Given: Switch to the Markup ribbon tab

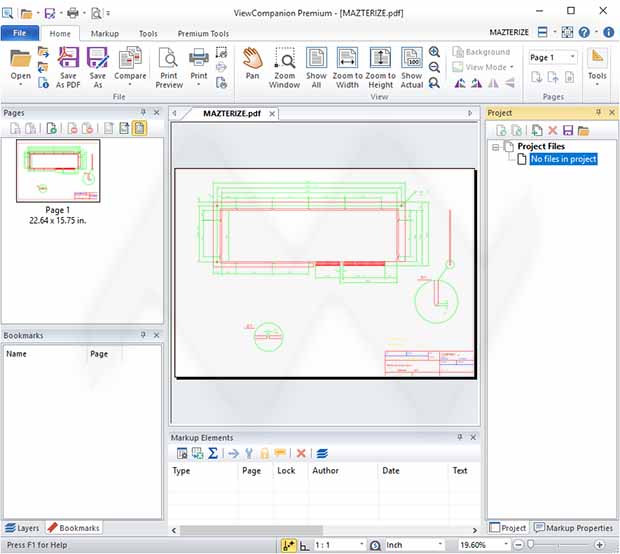Looking at the screenshot, I should (105, 34).
